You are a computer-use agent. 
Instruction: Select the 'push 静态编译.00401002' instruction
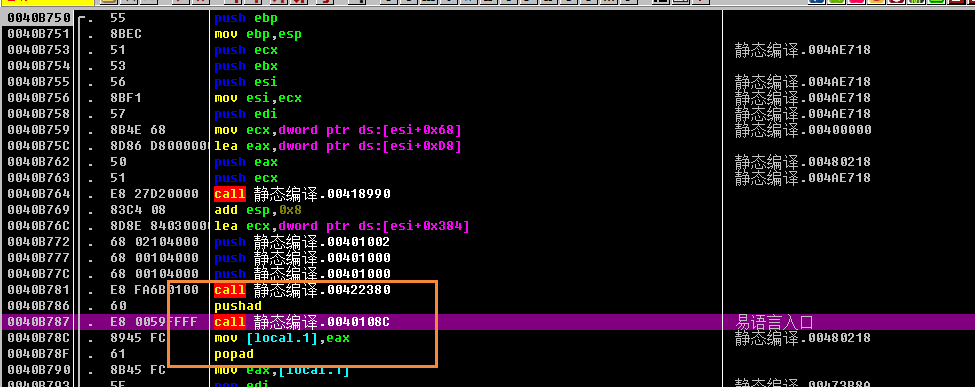pos(302,242)
